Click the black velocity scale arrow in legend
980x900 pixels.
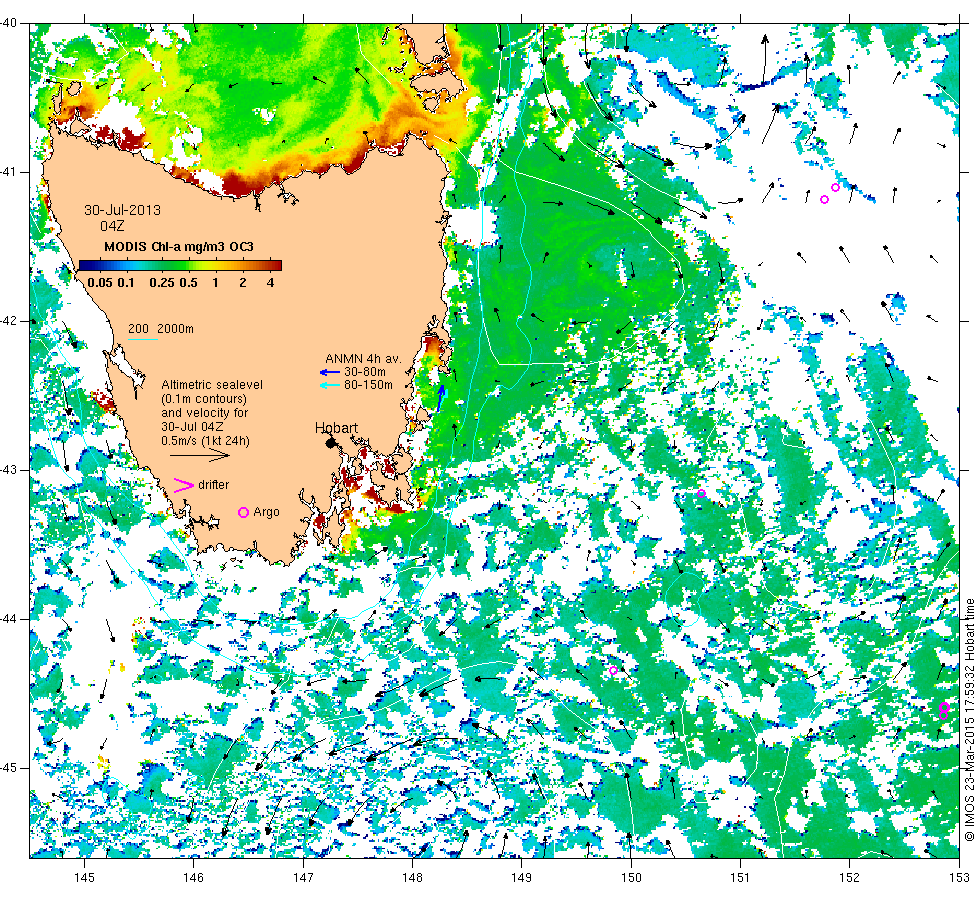point(200,456)
